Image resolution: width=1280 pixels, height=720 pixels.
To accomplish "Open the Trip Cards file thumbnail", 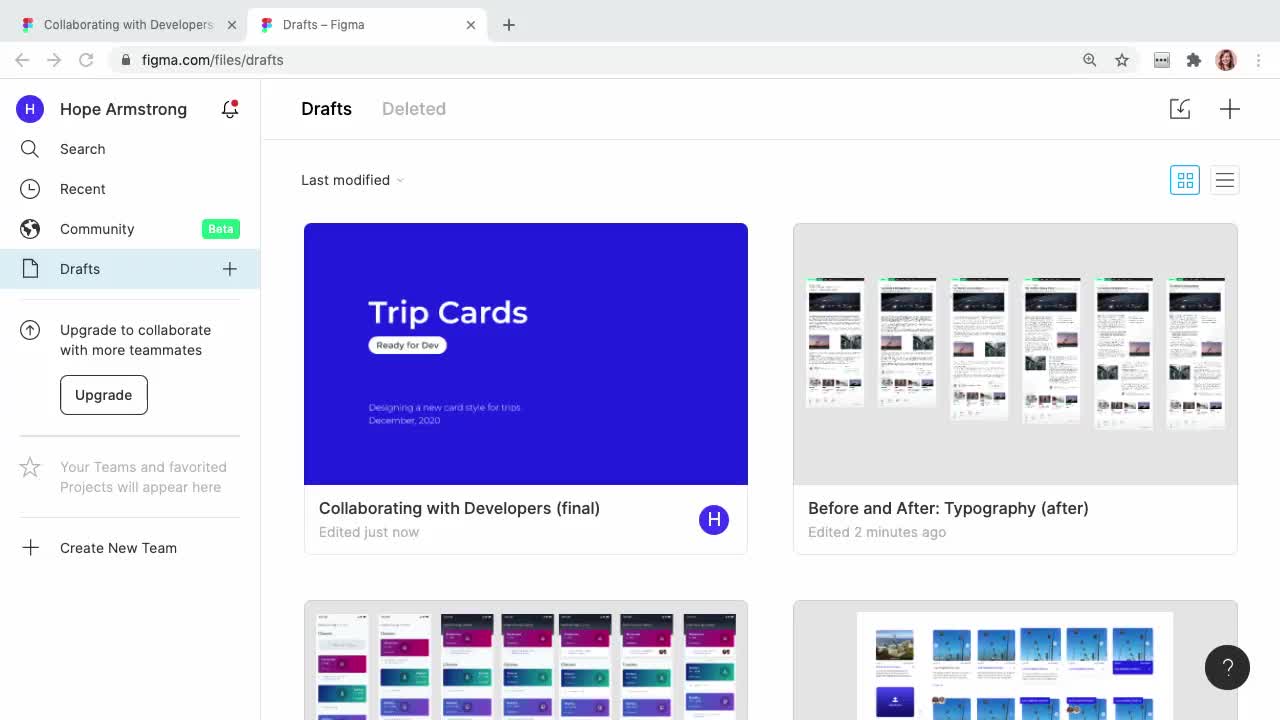I will click(x=526, y=354).
